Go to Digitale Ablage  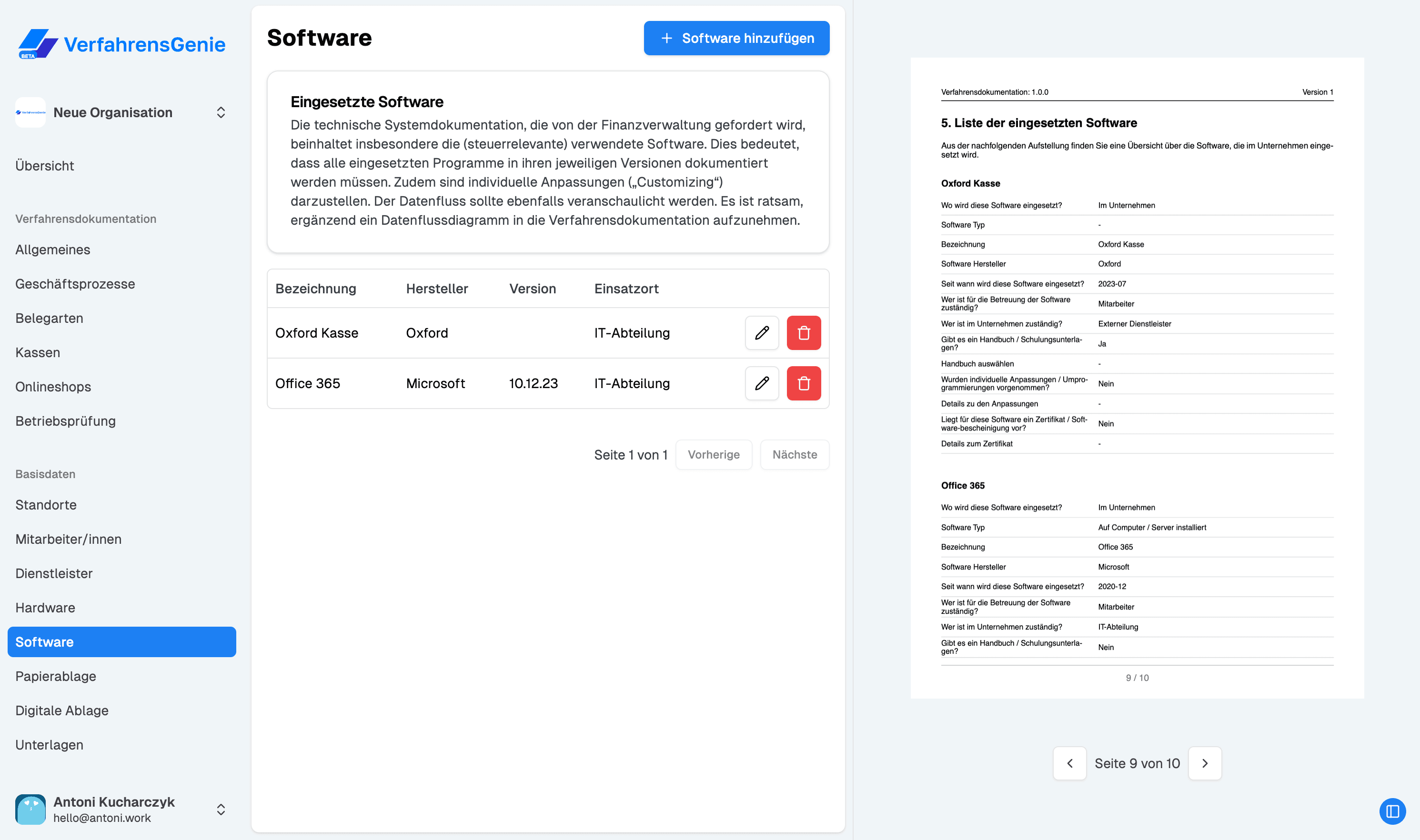(62, 710)
